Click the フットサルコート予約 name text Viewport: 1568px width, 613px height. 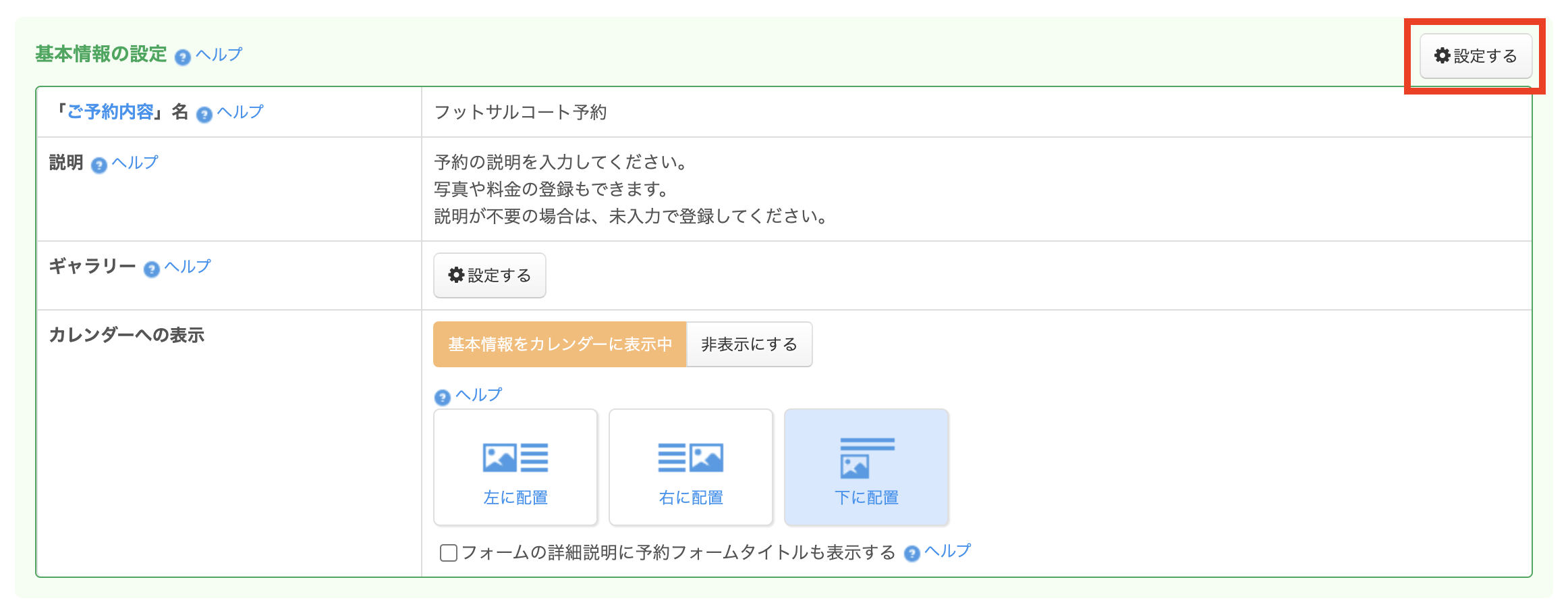(520, 112)
